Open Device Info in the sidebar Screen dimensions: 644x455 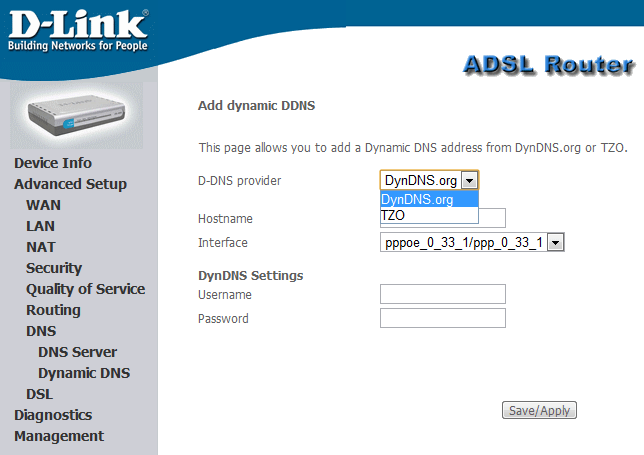(53, 163)
